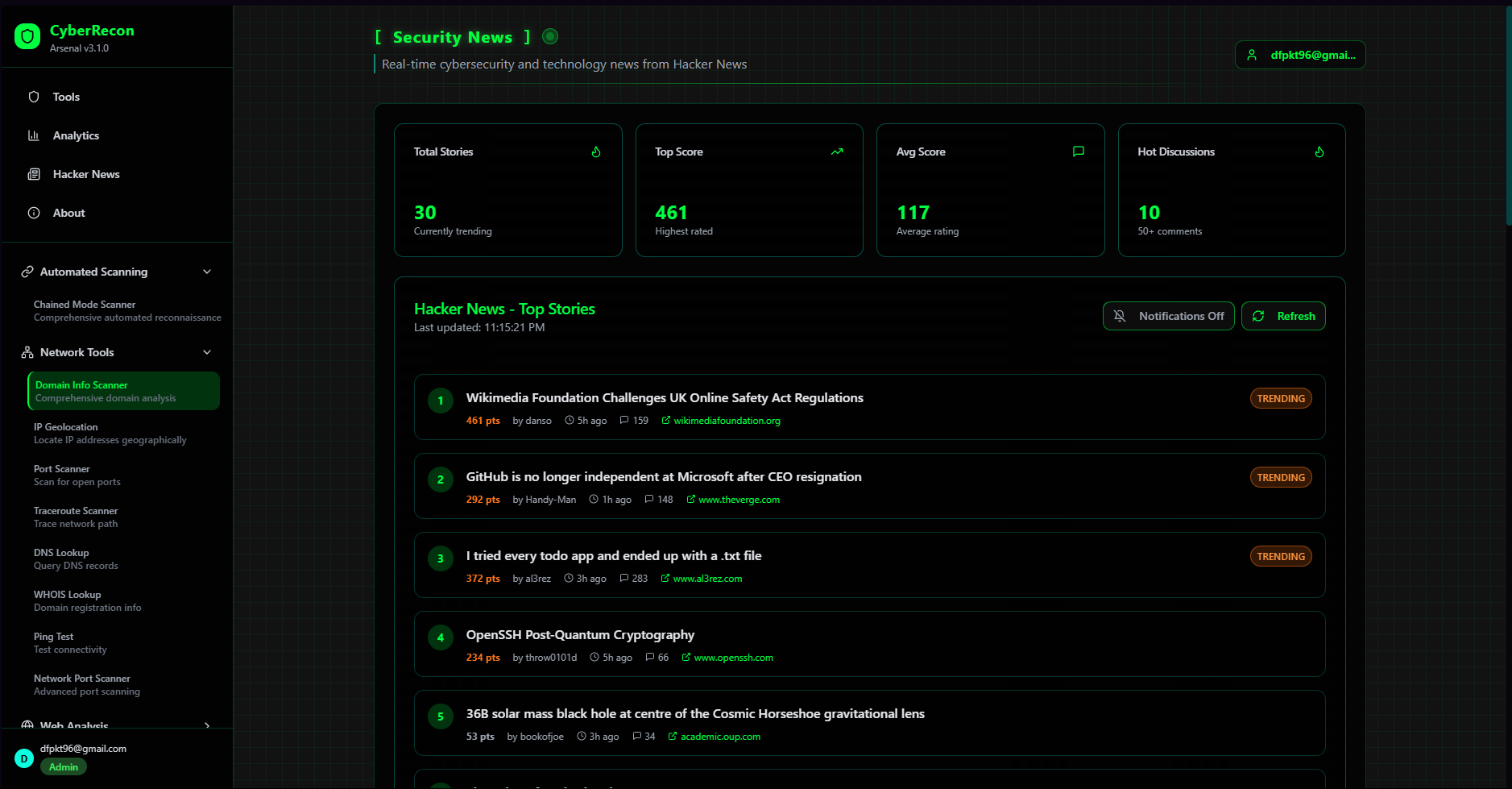Click the green live status indicator beside Security News

550,36
